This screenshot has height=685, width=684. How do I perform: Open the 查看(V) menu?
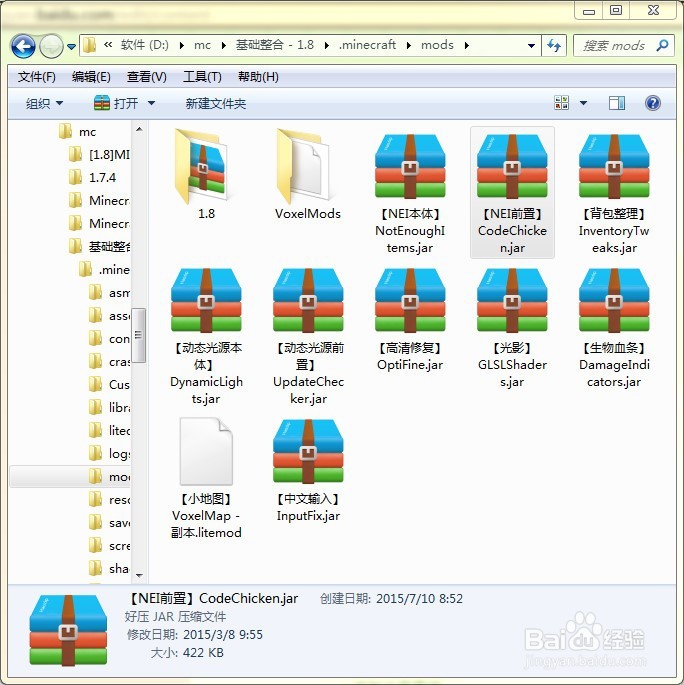(x=146, y=77)
